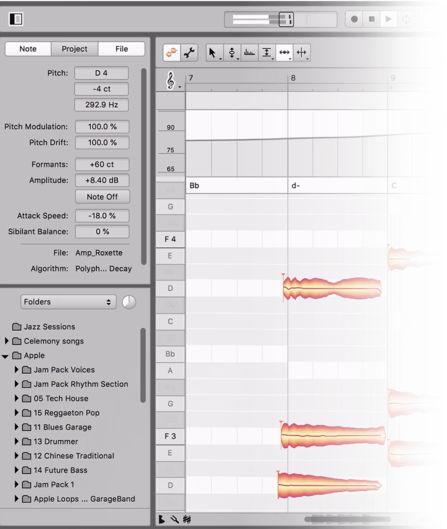
Task: Click the info pane vertical scrollbar
Action: (143, 166)
